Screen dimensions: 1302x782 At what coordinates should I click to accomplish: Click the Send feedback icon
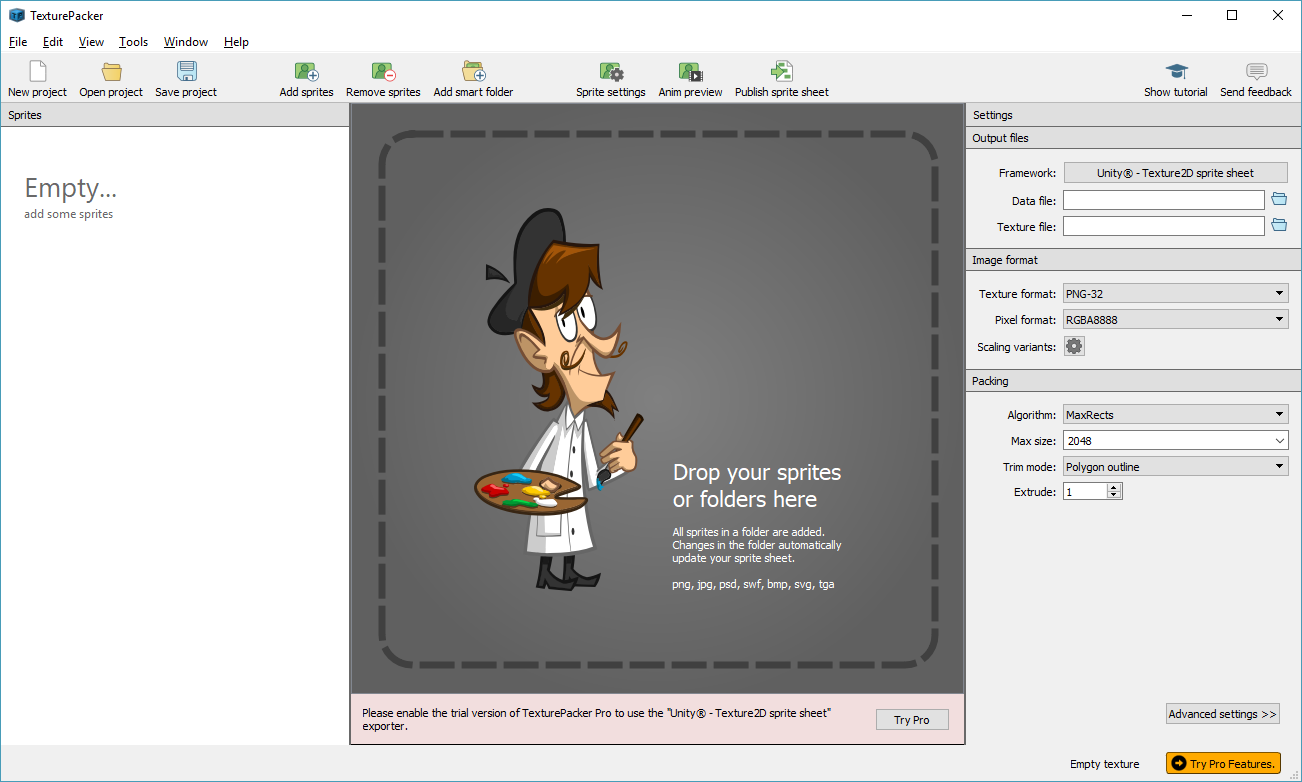(1256, 72)
